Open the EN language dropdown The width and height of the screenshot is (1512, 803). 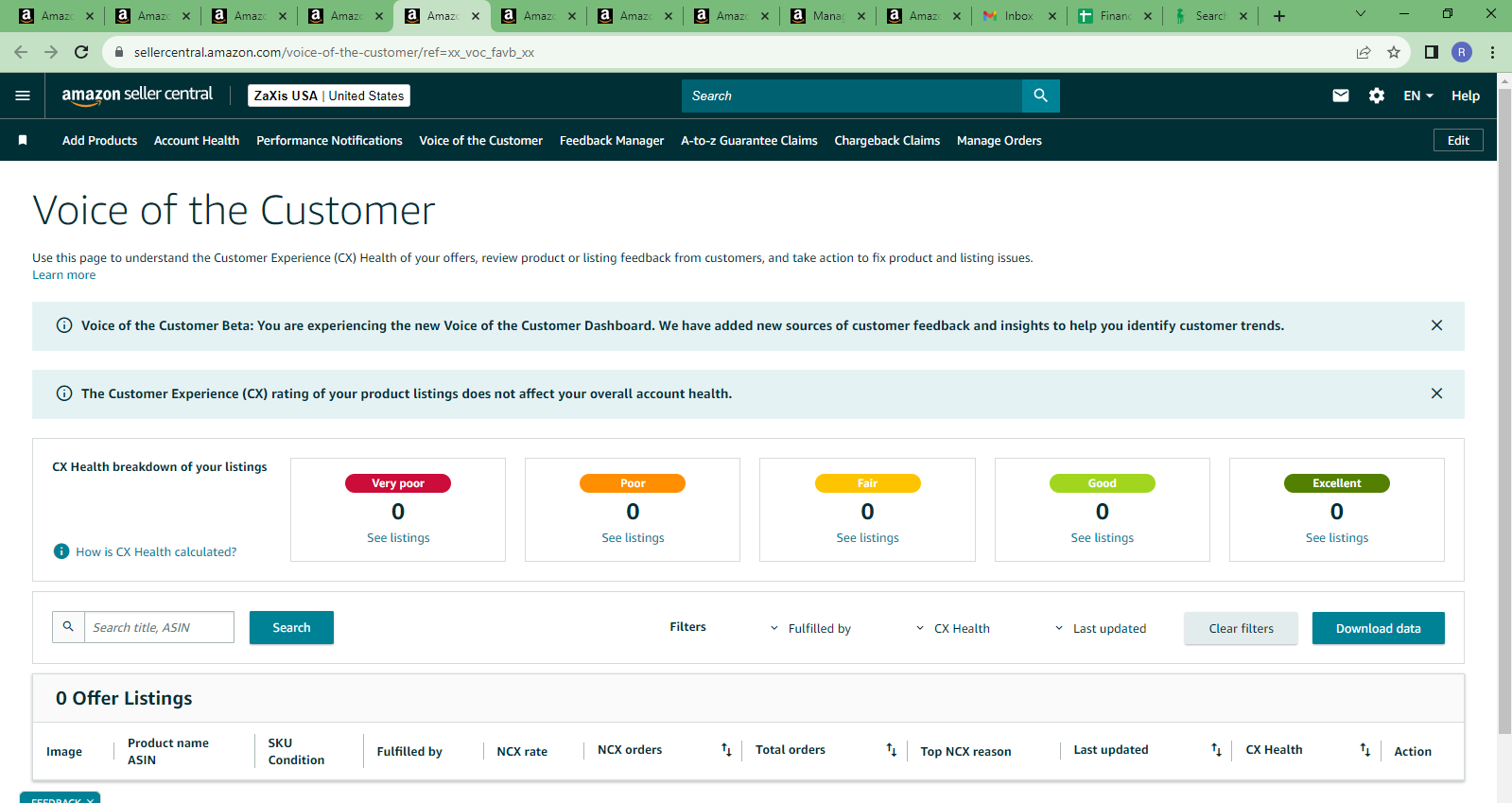click(x=1418, y=96)
